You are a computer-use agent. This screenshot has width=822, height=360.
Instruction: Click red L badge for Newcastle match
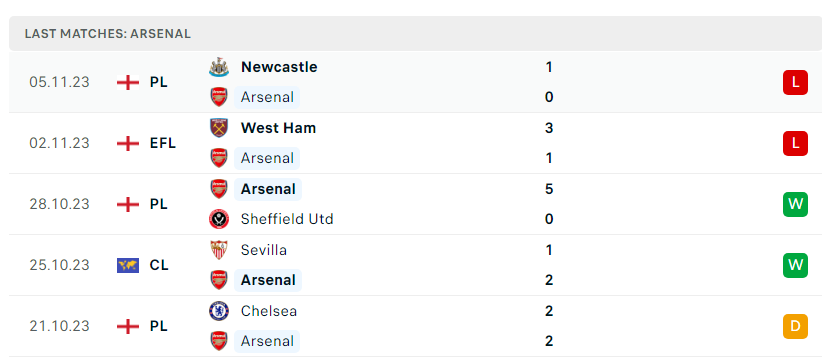[x=795, y=82]
